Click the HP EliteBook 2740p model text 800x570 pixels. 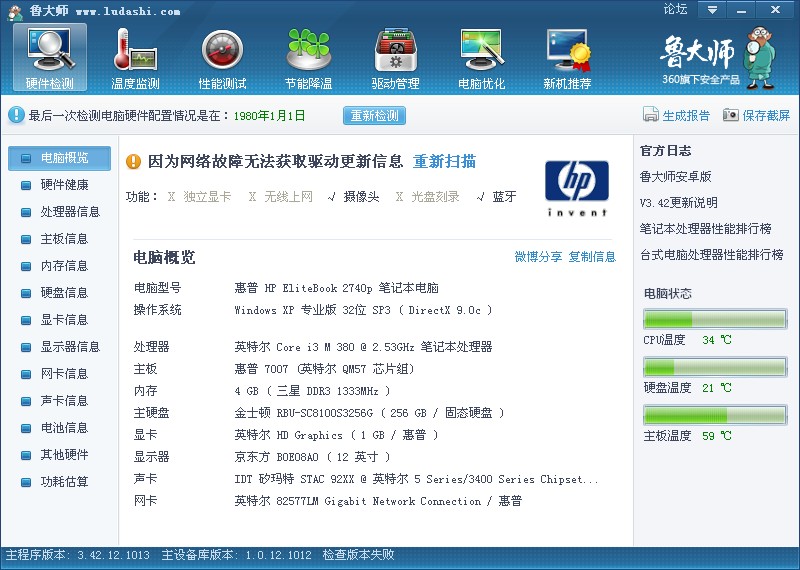(x=337, y=288)
